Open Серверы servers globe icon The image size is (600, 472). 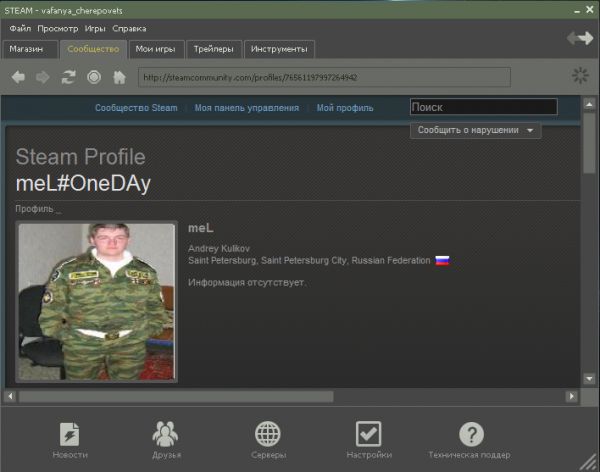pos(268,434)
